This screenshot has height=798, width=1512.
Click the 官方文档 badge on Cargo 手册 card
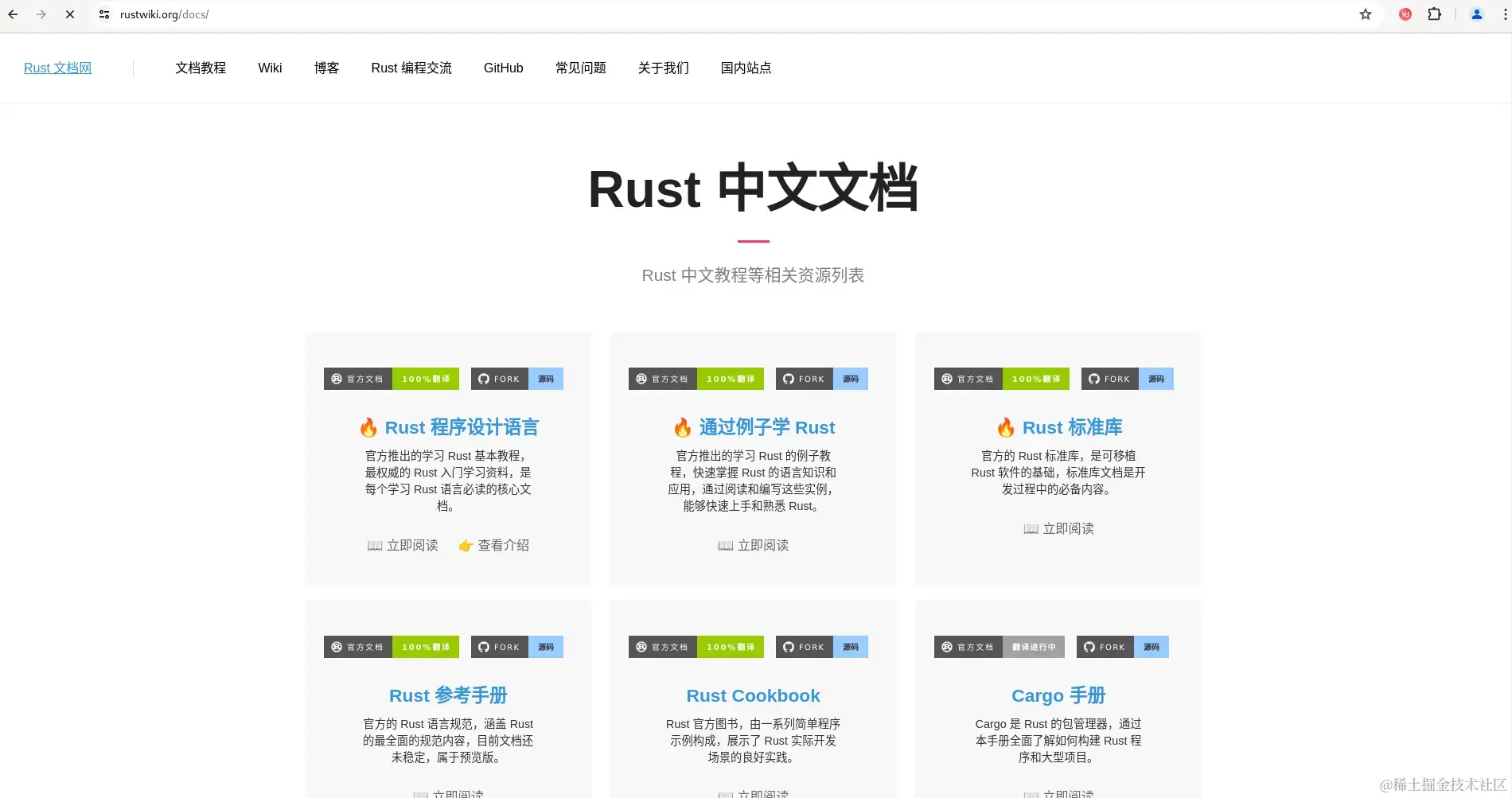967,647
